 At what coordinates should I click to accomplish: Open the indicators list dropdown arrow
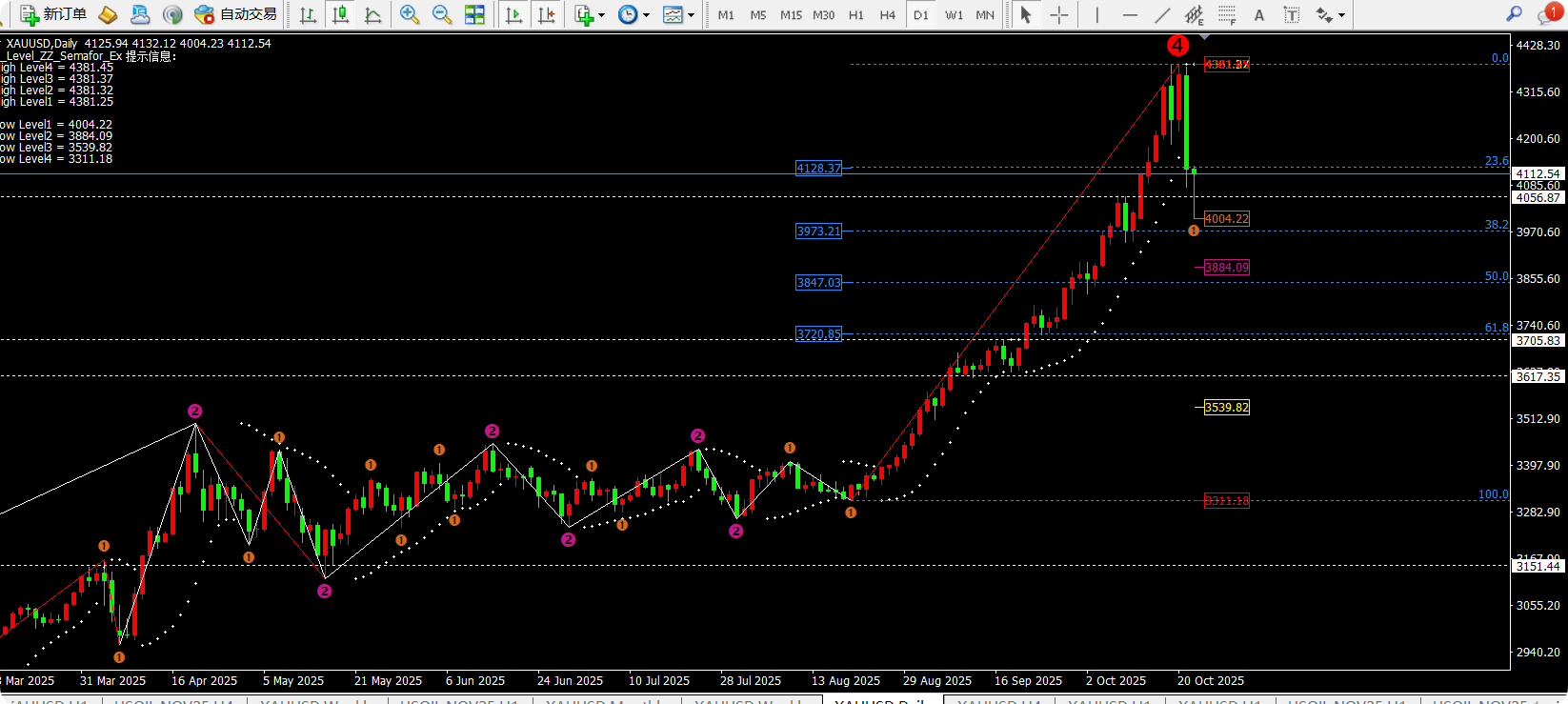click(601, 15)
